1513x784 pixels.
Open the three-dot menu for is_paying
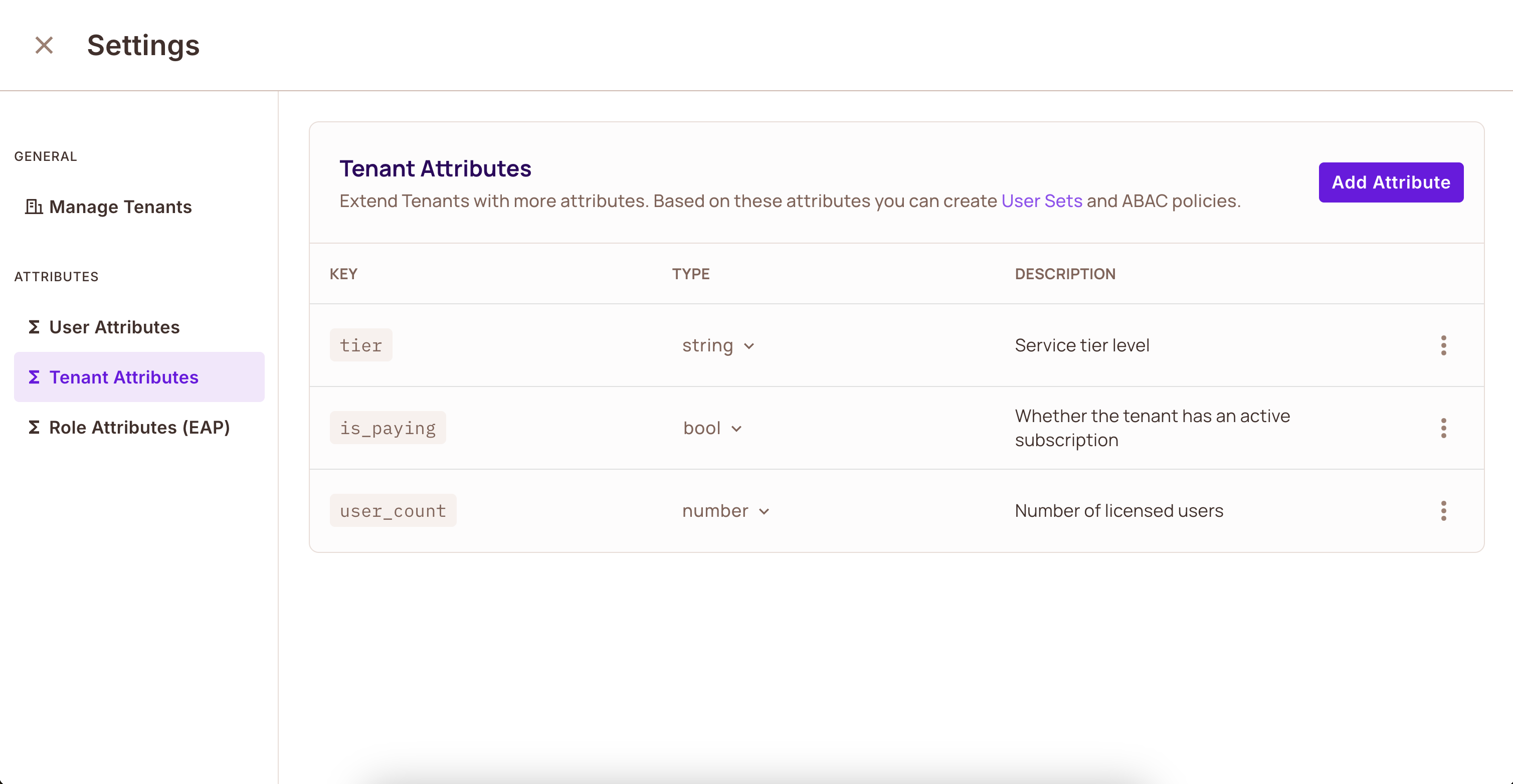click(1444, 428)
